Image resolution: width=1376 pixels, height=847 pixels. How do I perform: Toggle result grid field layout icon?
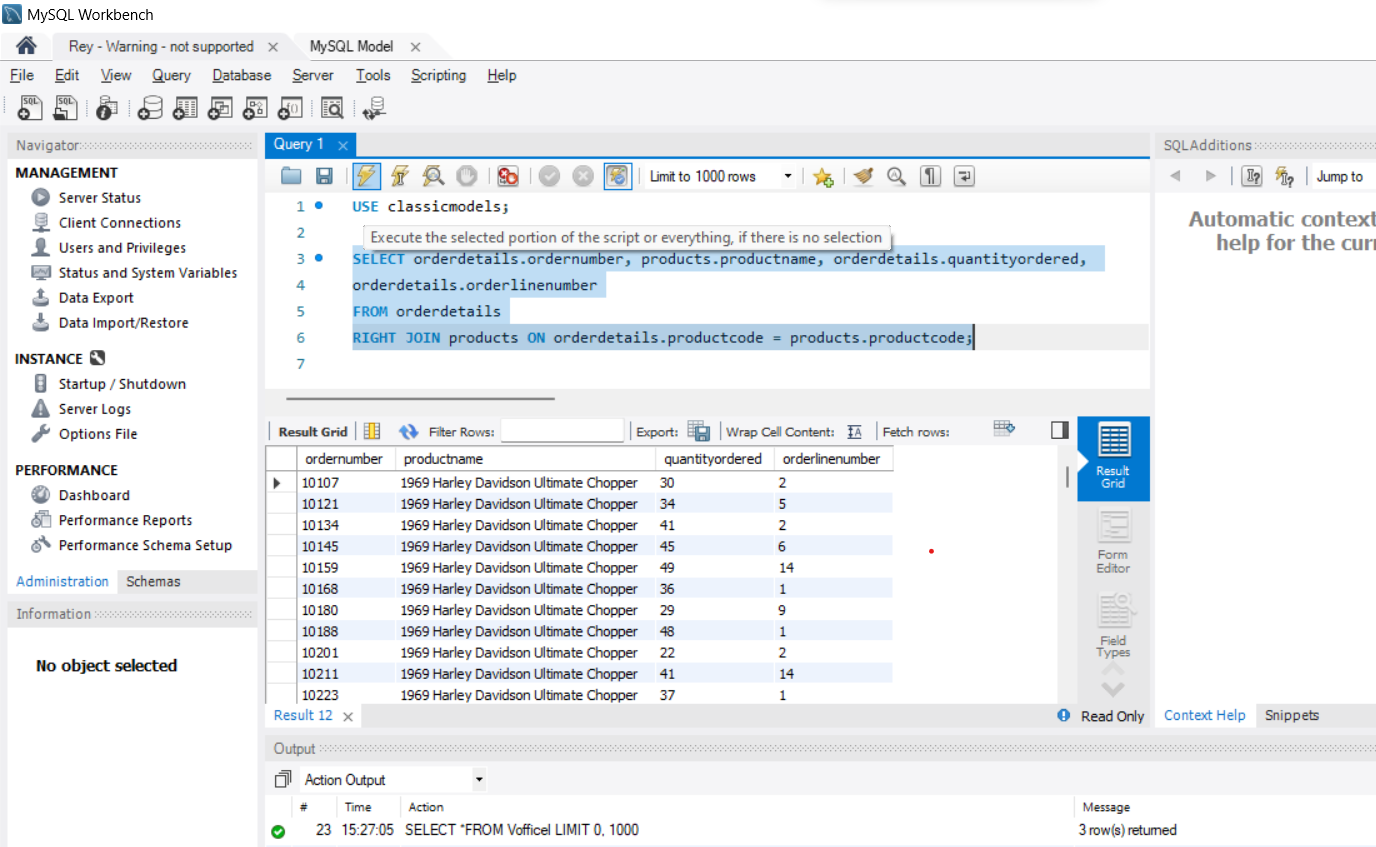tap(372, 432)
